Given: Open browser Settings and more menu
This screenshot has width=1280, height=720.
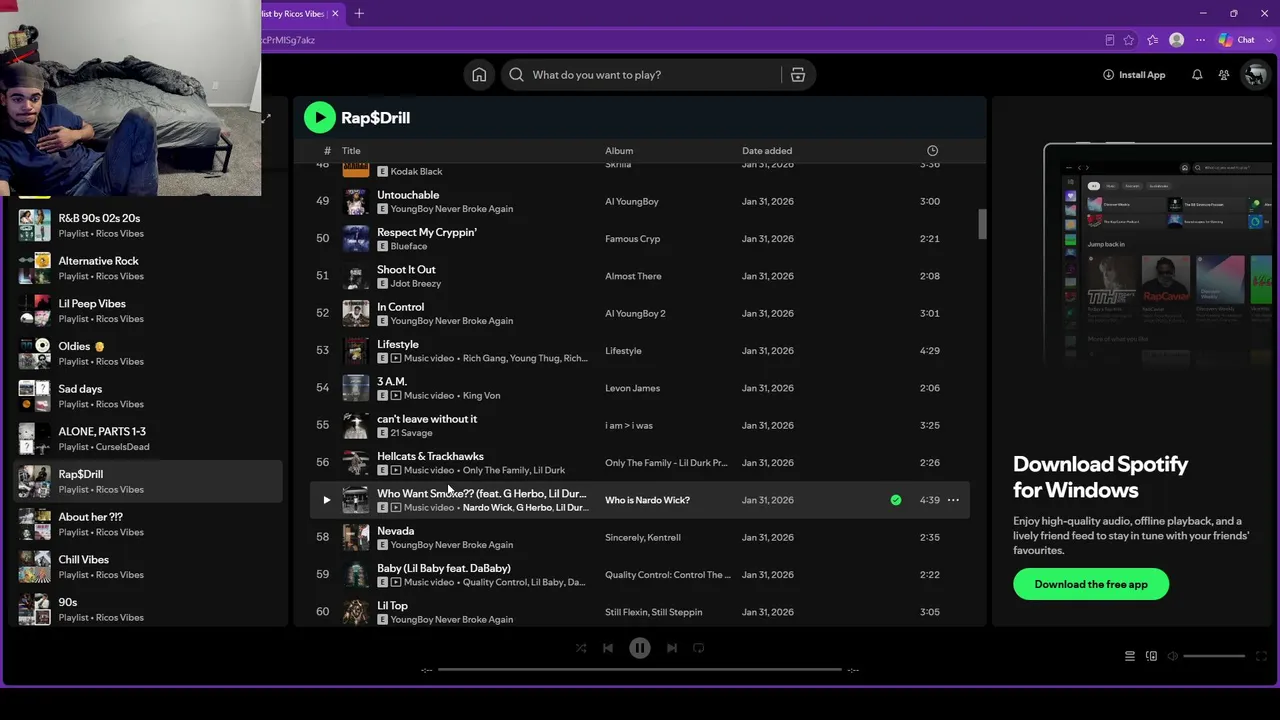Looking at the screenshot, I should [x=1200, y=40].
